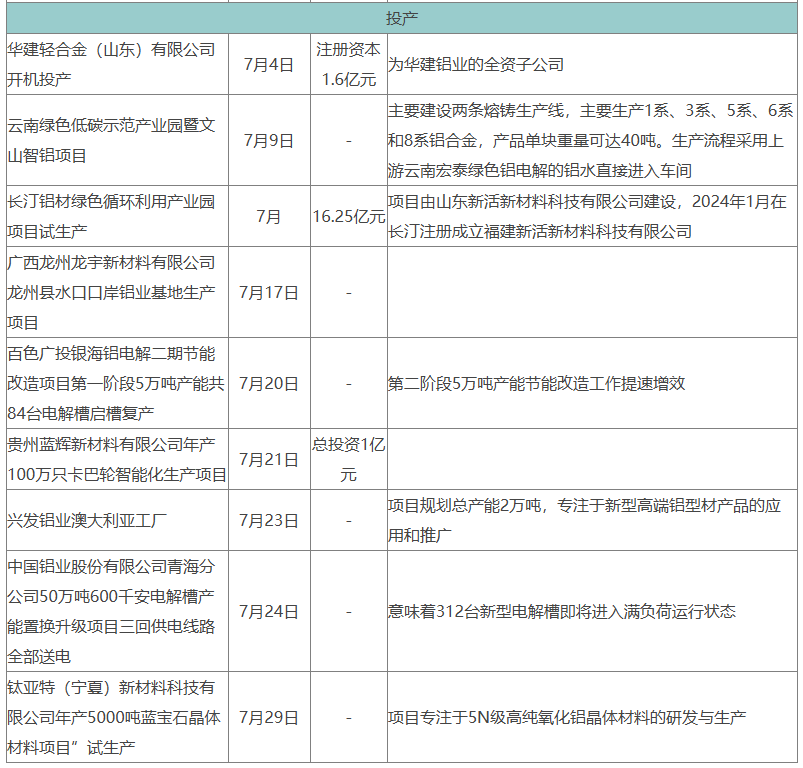This screenshot has width=803, height=768.
Task: Click note 项目专注于5N级高纯氧化铝晶体材料的研发与生产
Action: (x=567, y=717)
